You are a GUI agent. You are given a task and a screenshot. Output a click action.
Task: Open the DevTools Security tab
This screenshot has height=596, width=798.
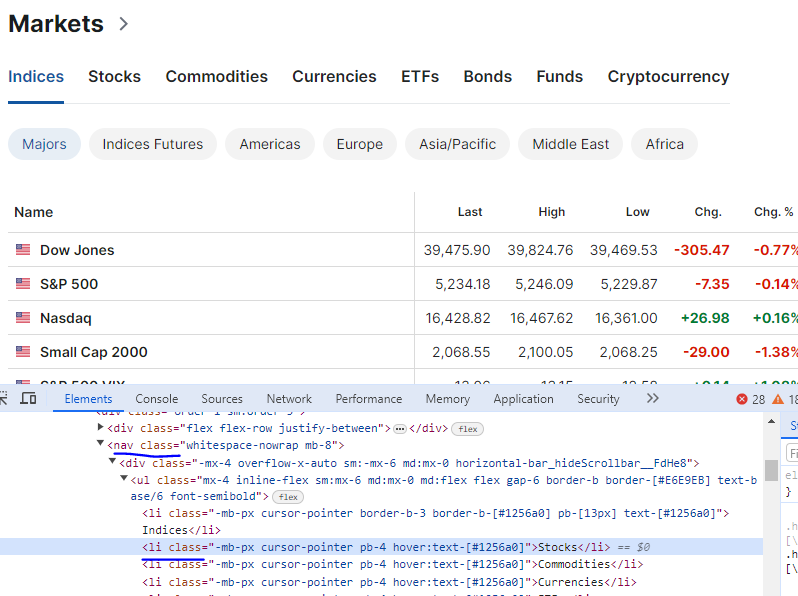pyautogui.click(x=598, y=399)
